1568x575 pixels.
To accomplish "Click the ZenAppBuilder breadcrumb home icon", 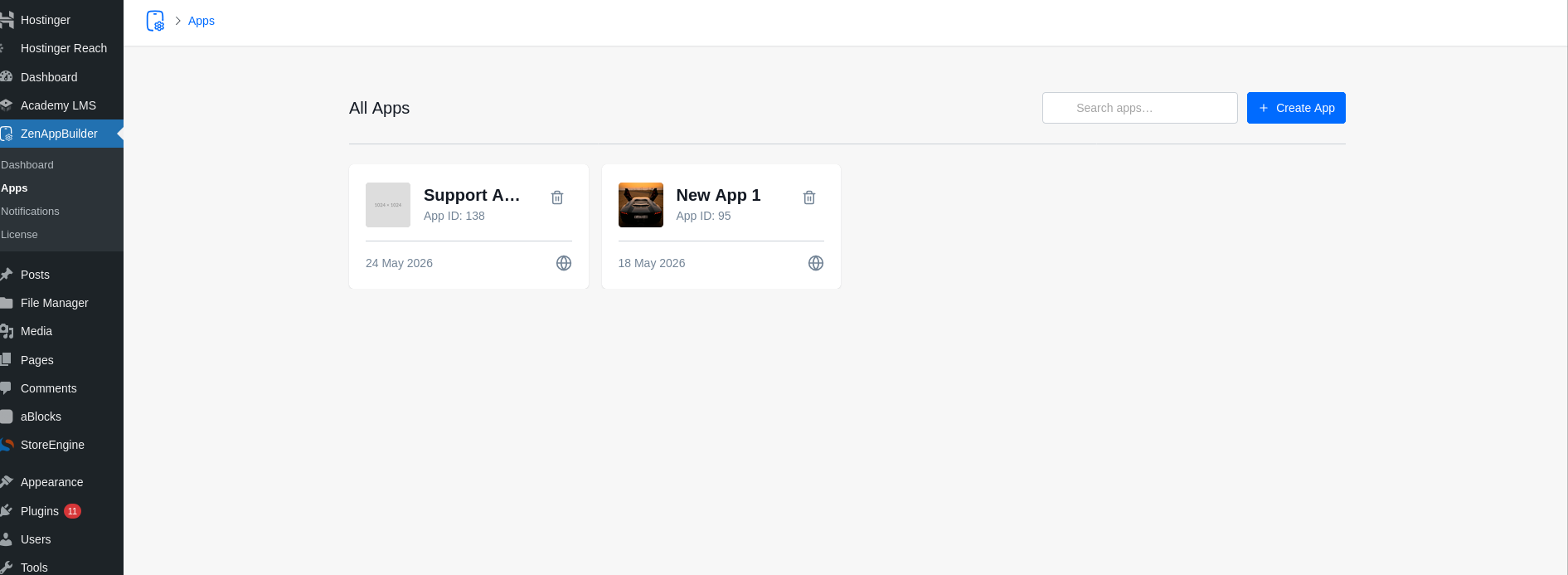I will [155, 21].
